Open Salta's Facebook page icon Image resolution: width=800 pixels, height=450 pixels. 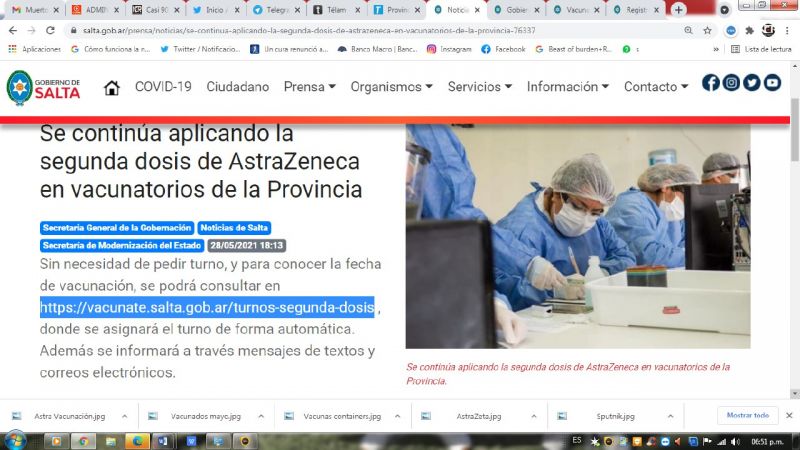point(711,83)
